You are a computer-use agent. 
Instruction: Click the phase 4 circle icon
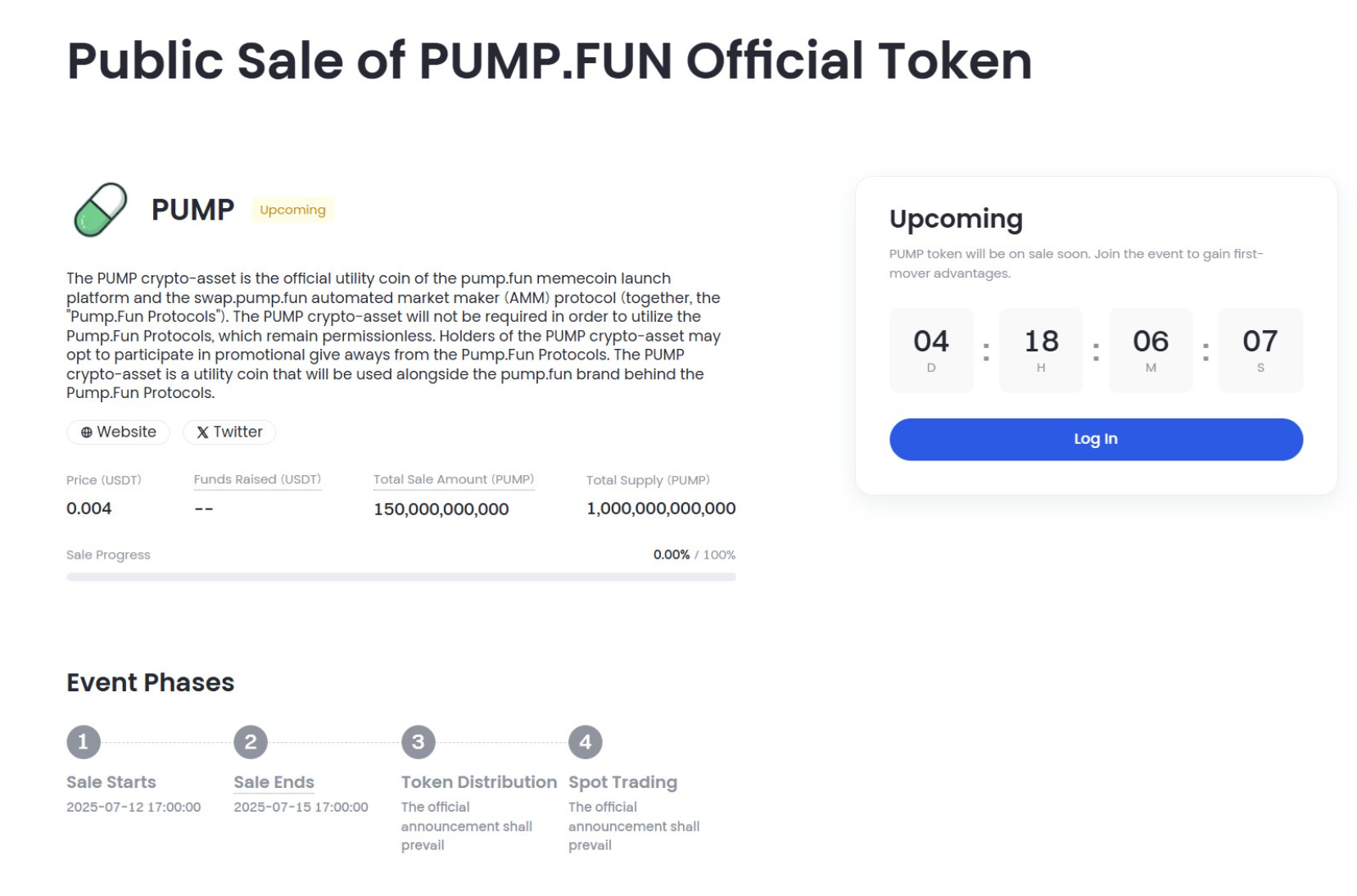click(585, 742)
